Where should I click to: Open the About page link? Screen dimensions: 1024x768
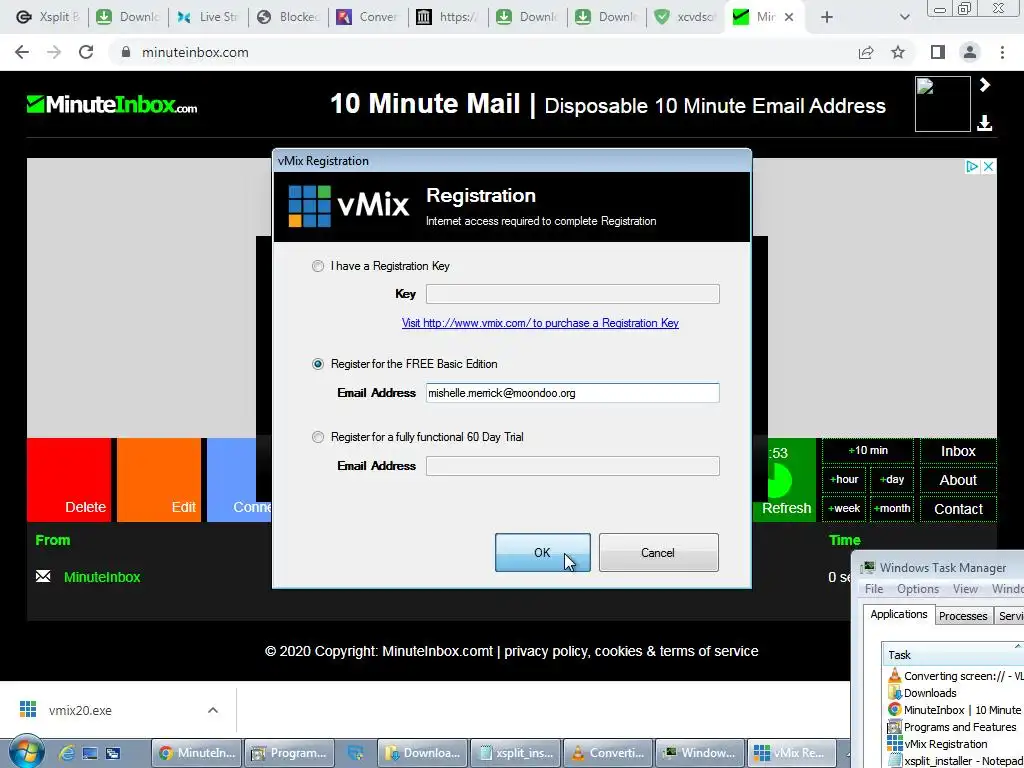[x=958, y=480]
